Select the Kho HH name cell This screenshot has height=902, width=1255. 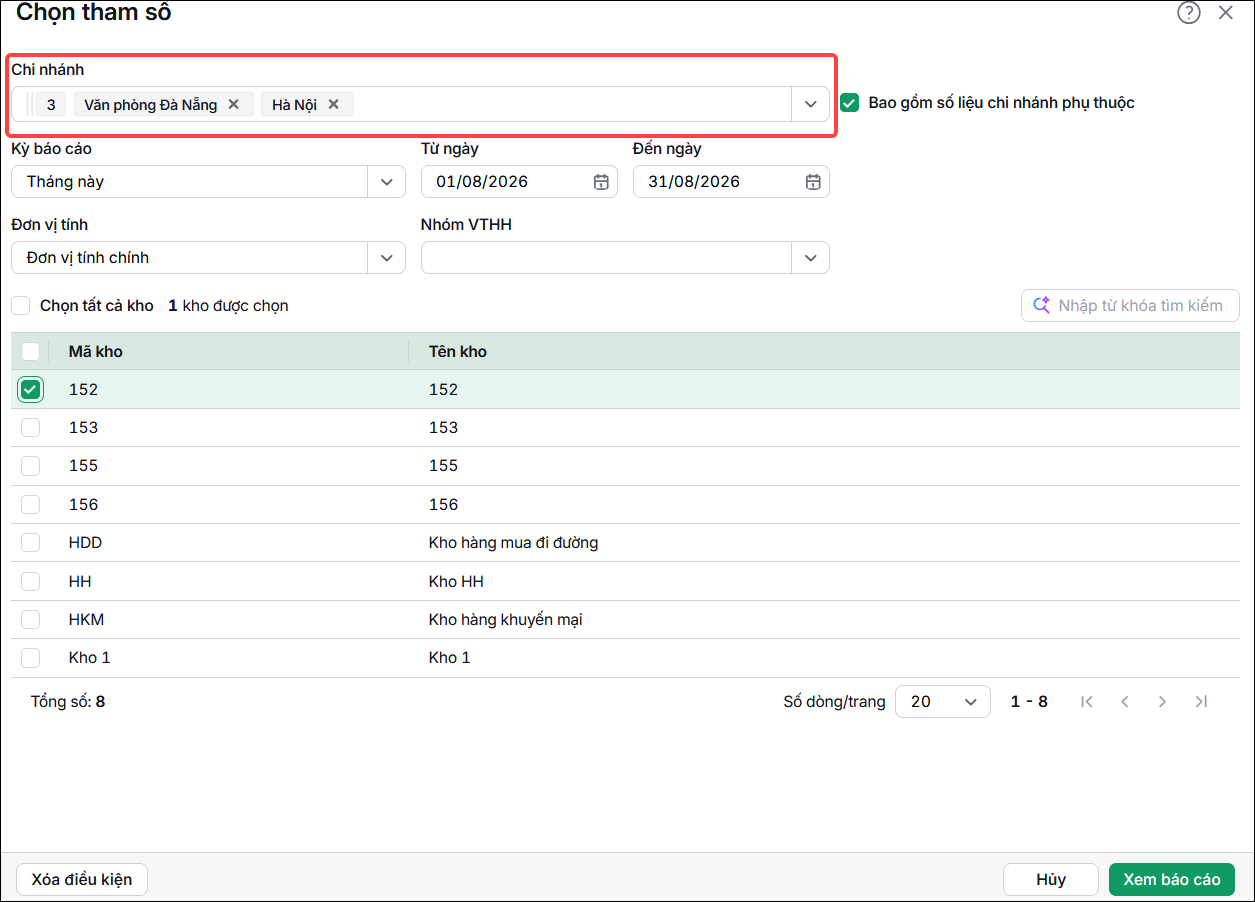click(x=456, y=581)
